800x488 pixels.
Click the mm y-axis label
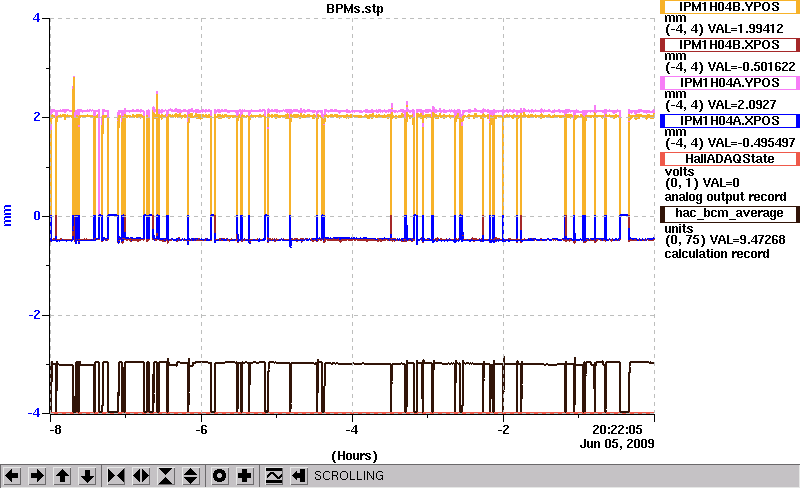[x=7, y=215]
